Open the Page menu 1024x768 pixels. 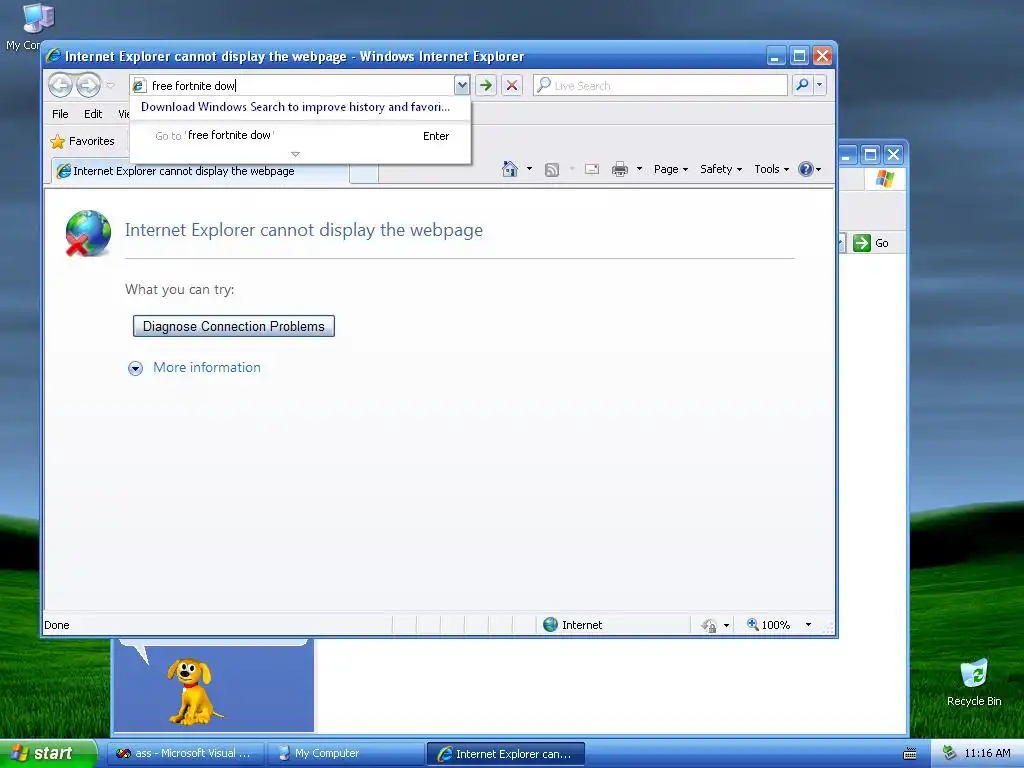coord(671,169)
